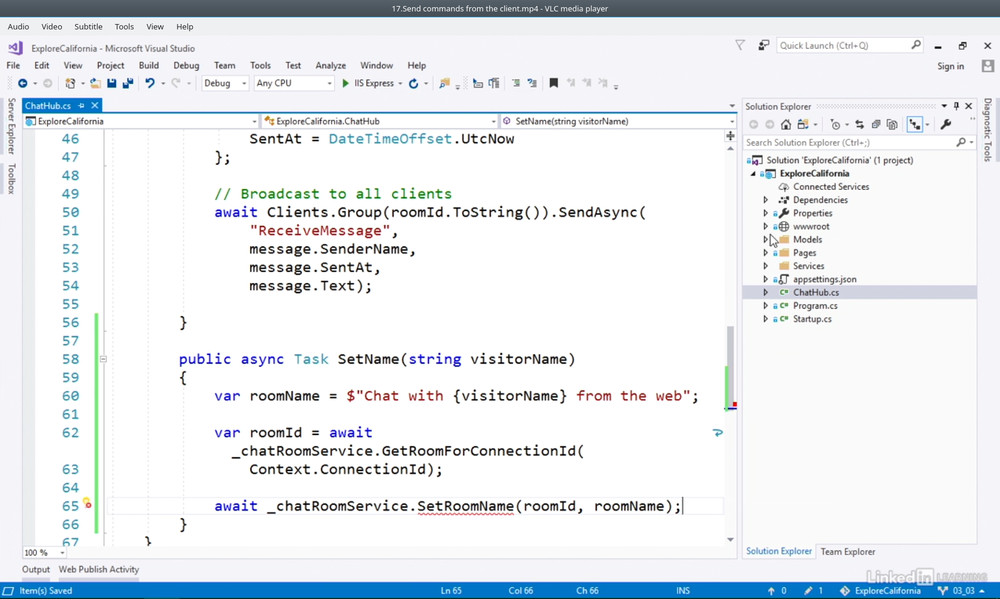
Task: Expand the Services folder
Action: (765, 266)
